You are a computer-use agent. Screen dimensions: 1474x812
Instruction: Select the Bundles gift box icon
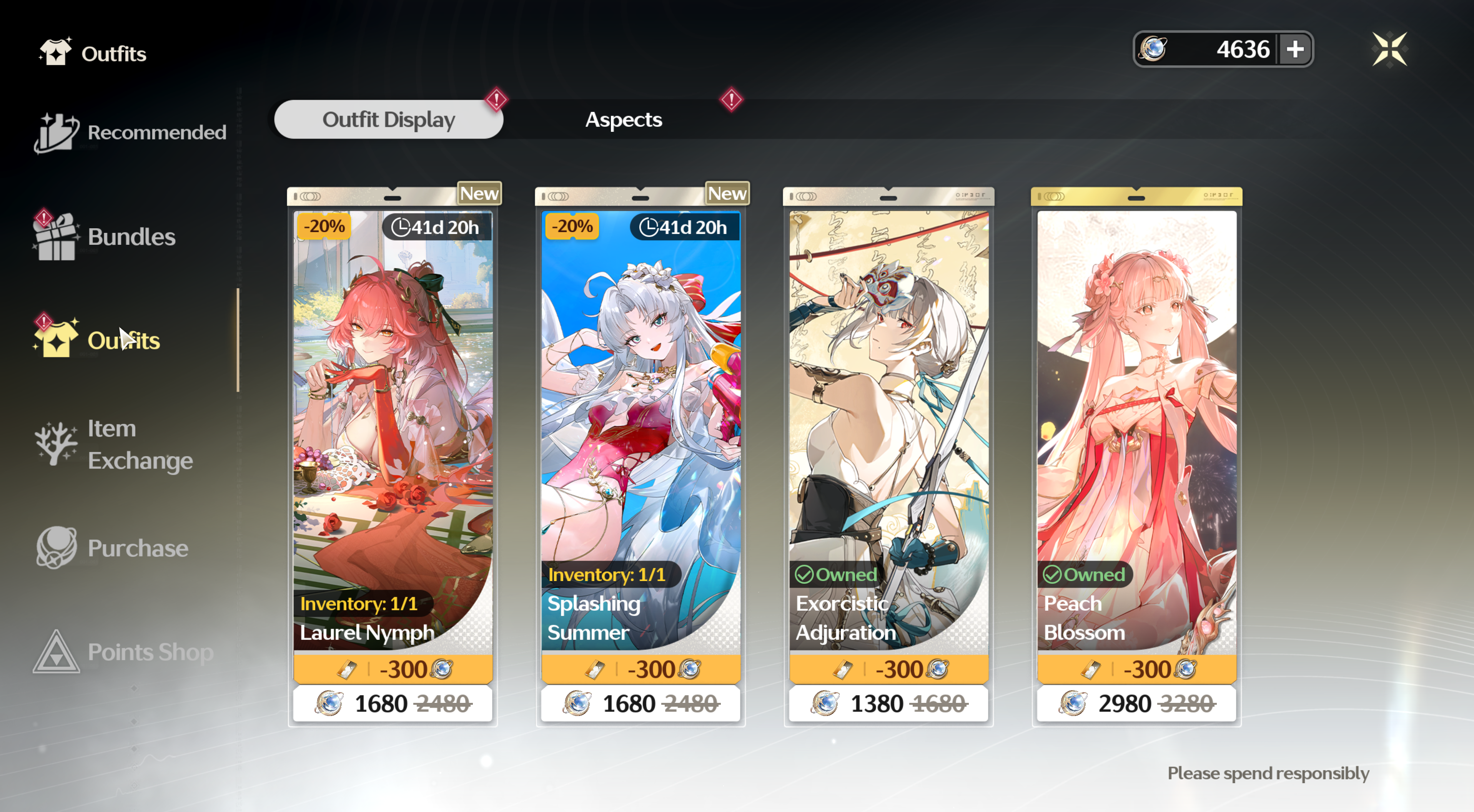(x=55, y=237)
